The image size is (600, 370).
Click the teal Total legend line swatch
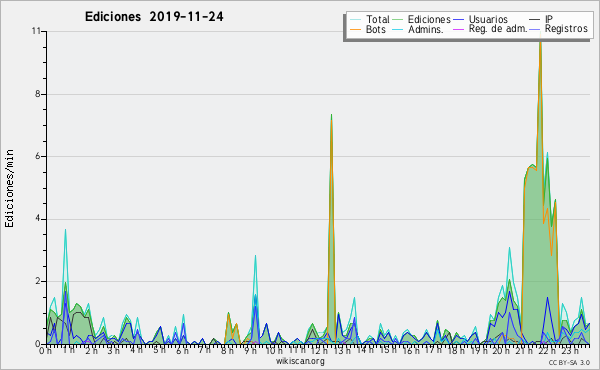[355, 20]
